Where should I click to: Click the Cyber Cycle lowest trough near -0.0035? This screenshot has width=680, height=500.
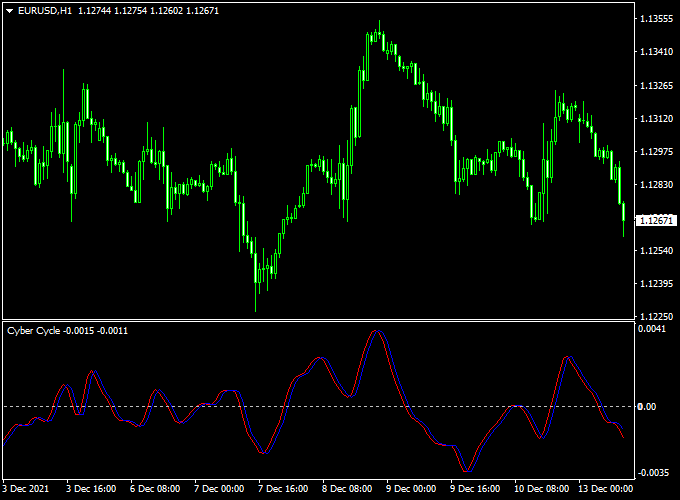point(468,469)
